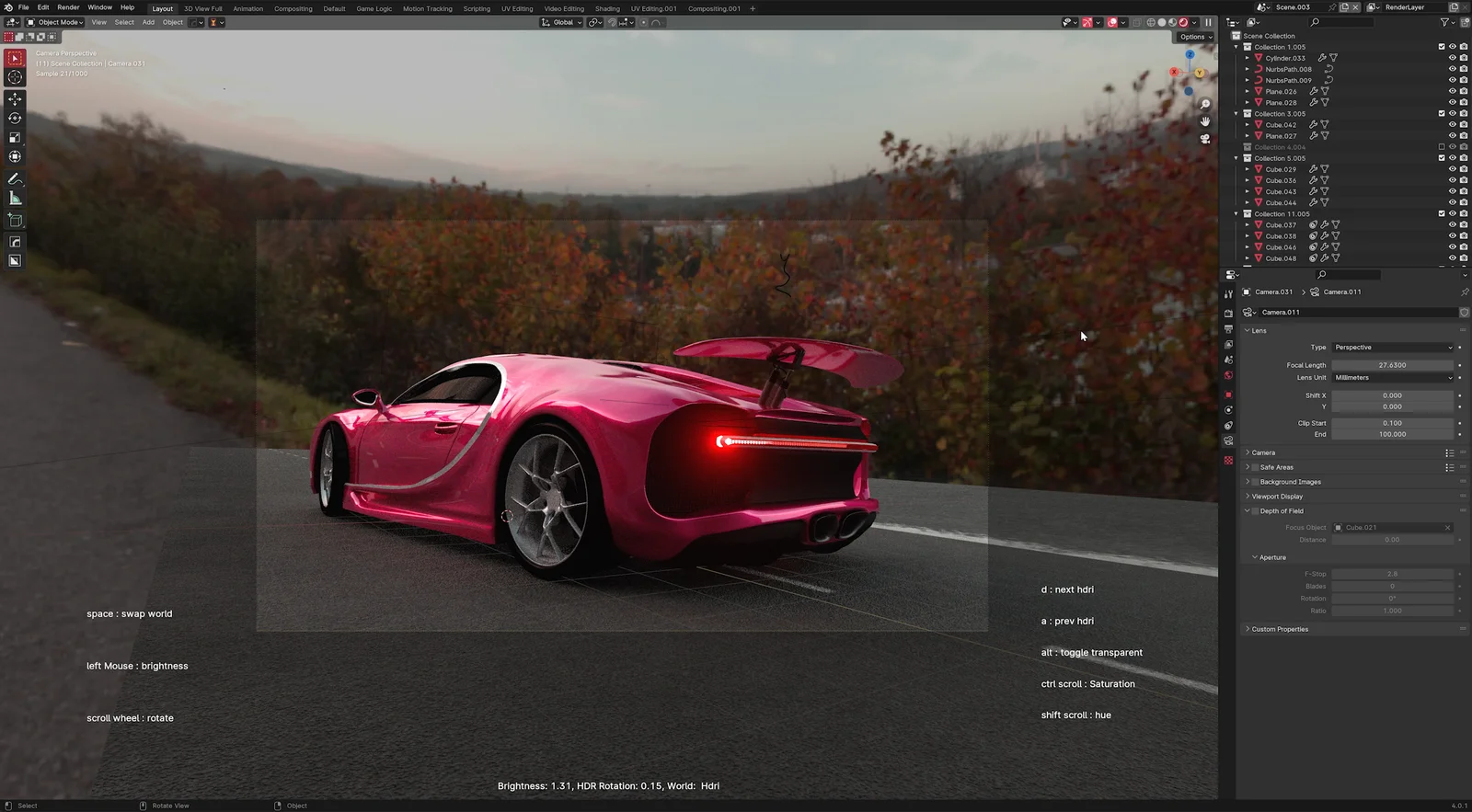Screen dimensions: 1472x812
Task: Open the Scene properties tab
Action: coord(1228,360)
